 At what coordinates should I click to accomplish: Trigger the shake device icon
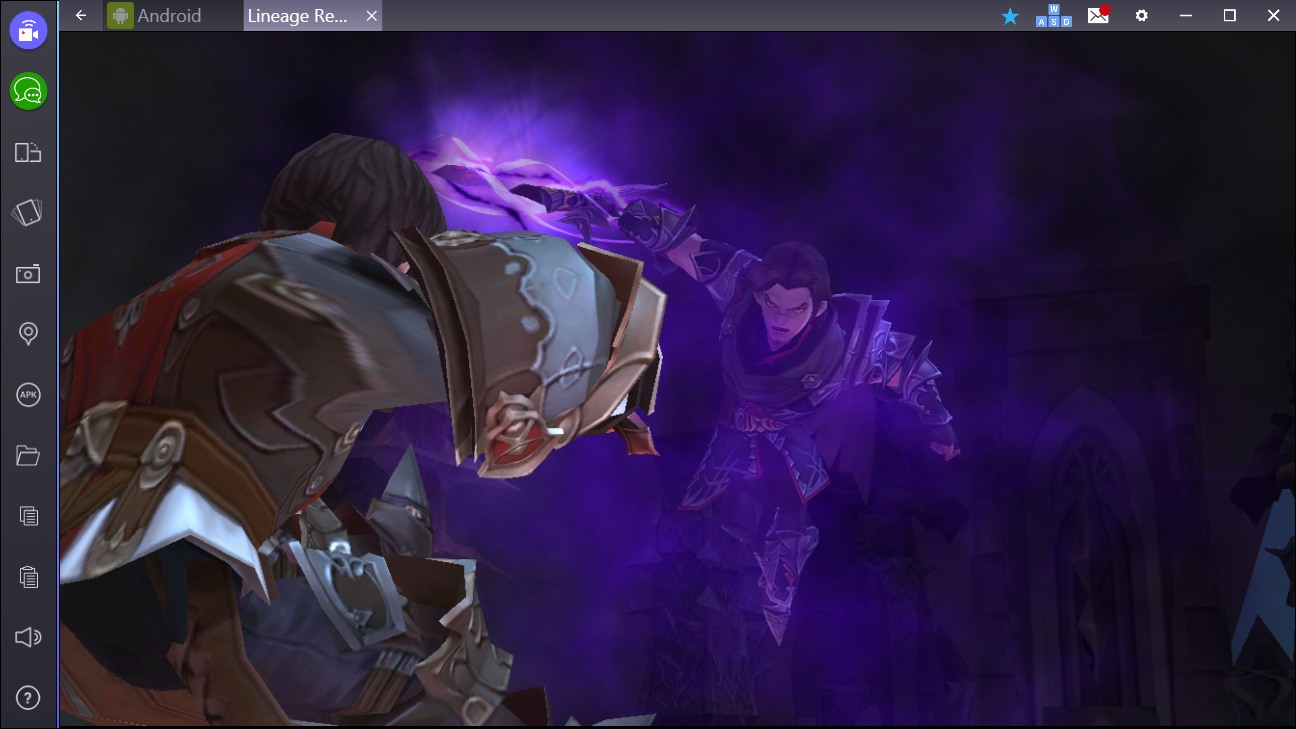28,212
